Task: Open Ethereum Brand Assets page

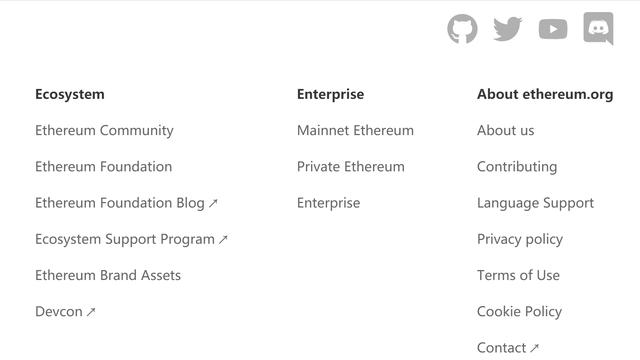Action: click(x=108, y=275)
